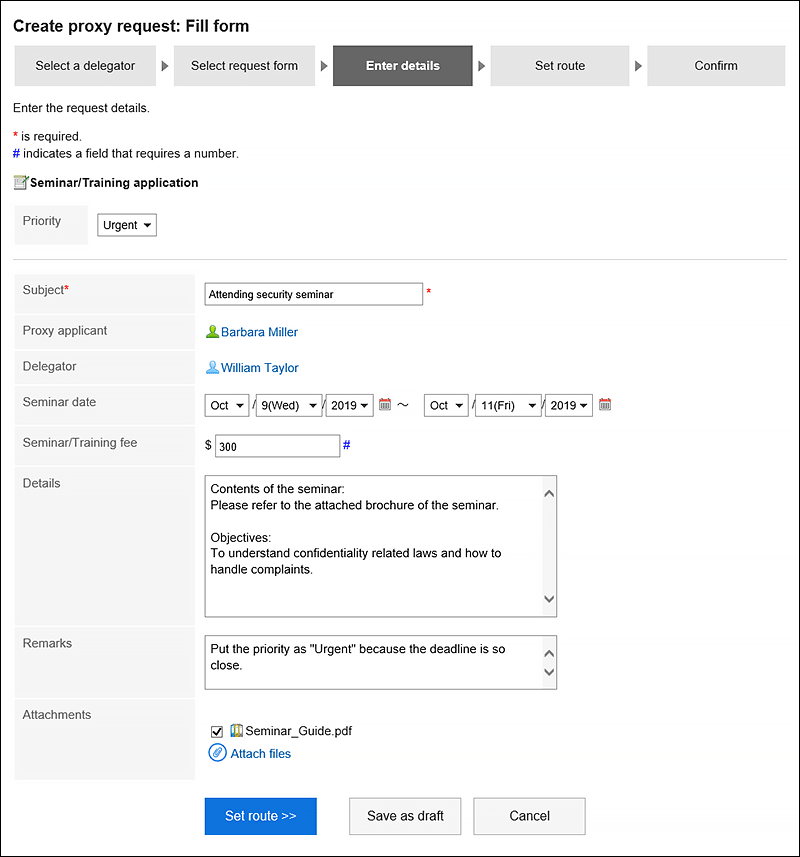Go to the Select a delegator step
Image resolution: width=800 pixels, height=857 pixels.
[x=85, y=66]
